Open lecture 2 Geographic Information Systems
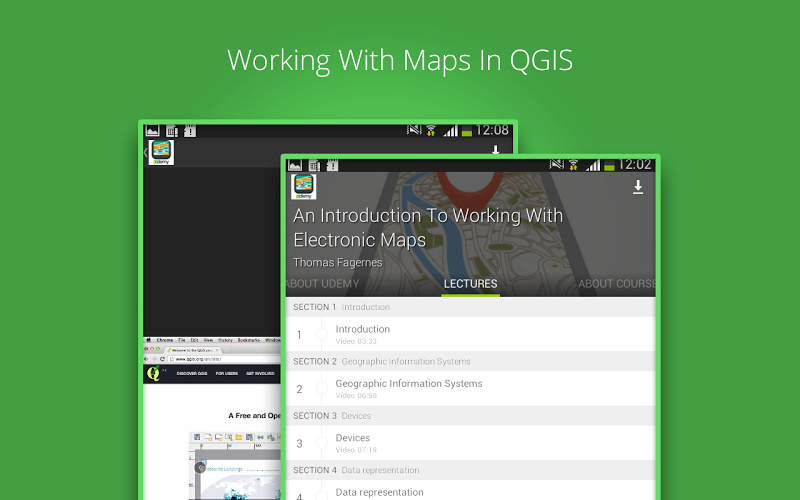 pyautogui.click(x=470, y=389)
